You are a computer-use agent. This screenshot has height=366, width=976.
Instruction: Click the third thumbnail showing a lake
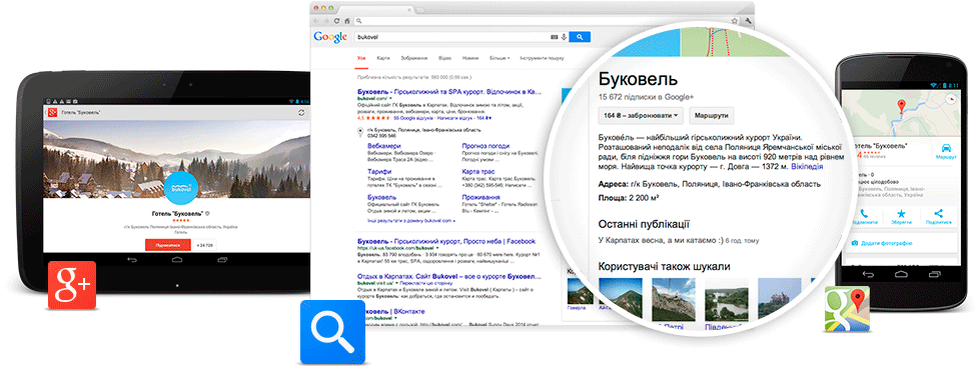(726, 298)
